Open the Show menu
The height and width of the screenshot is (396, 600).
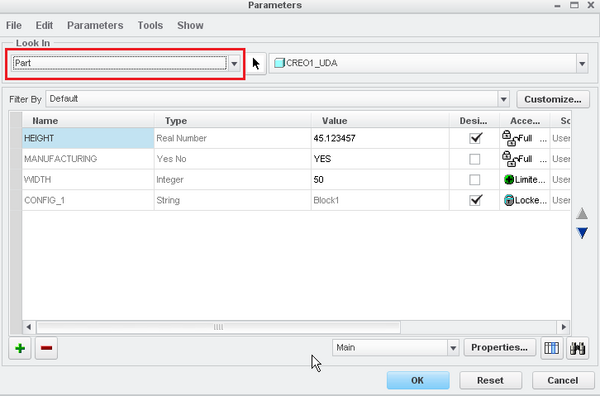coord(190,26)
